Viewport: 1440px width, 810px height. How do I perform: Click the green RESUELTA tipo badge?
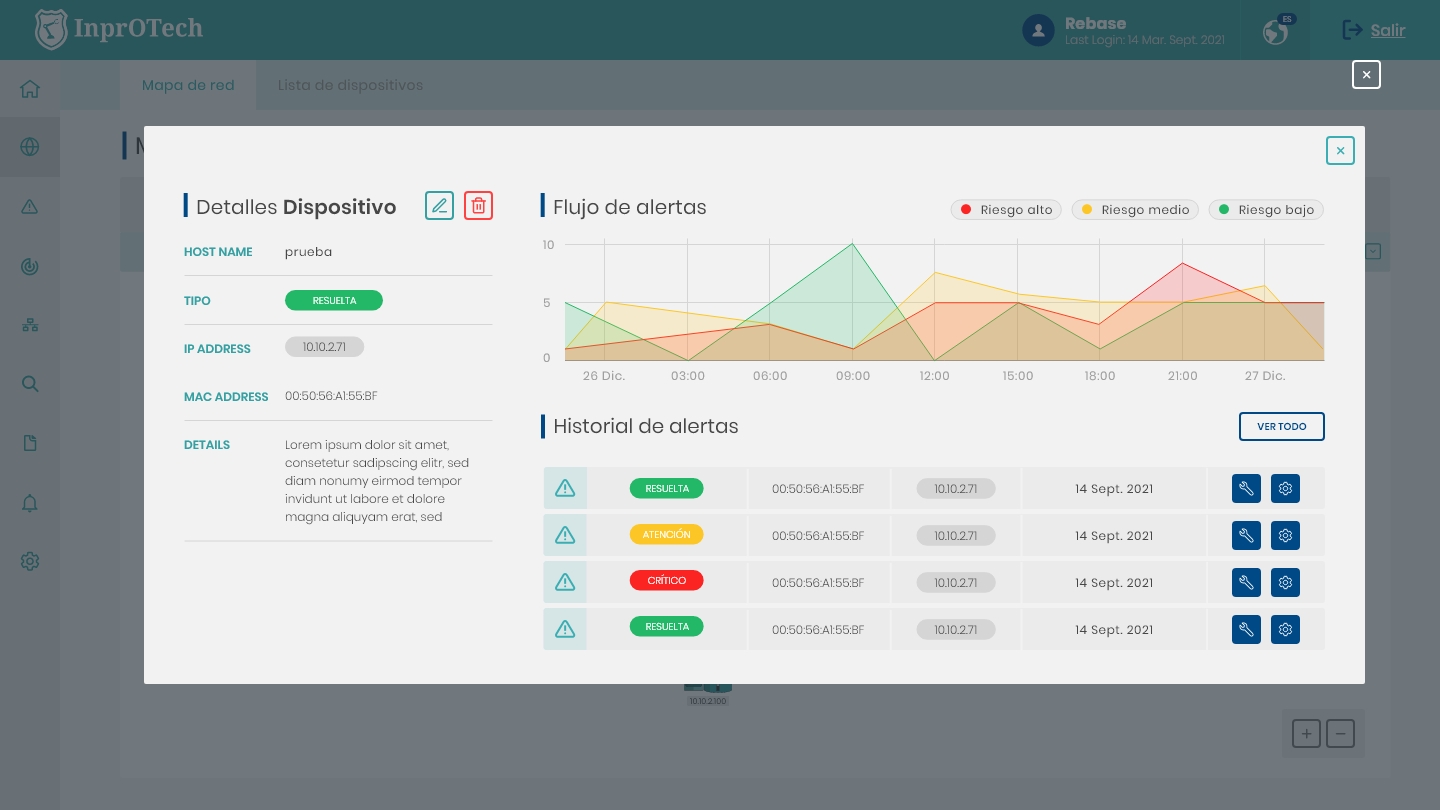point(334,300)
